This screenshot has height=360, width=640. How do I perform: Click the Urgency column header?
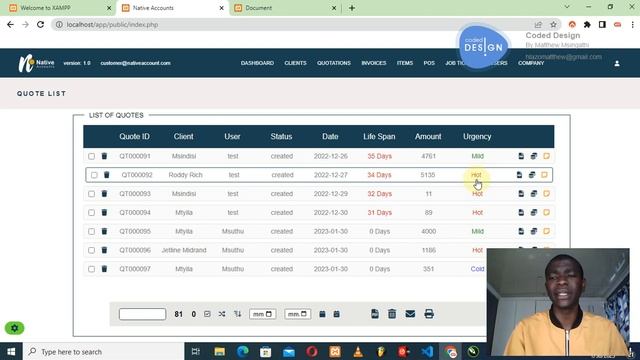coord(477,137)
